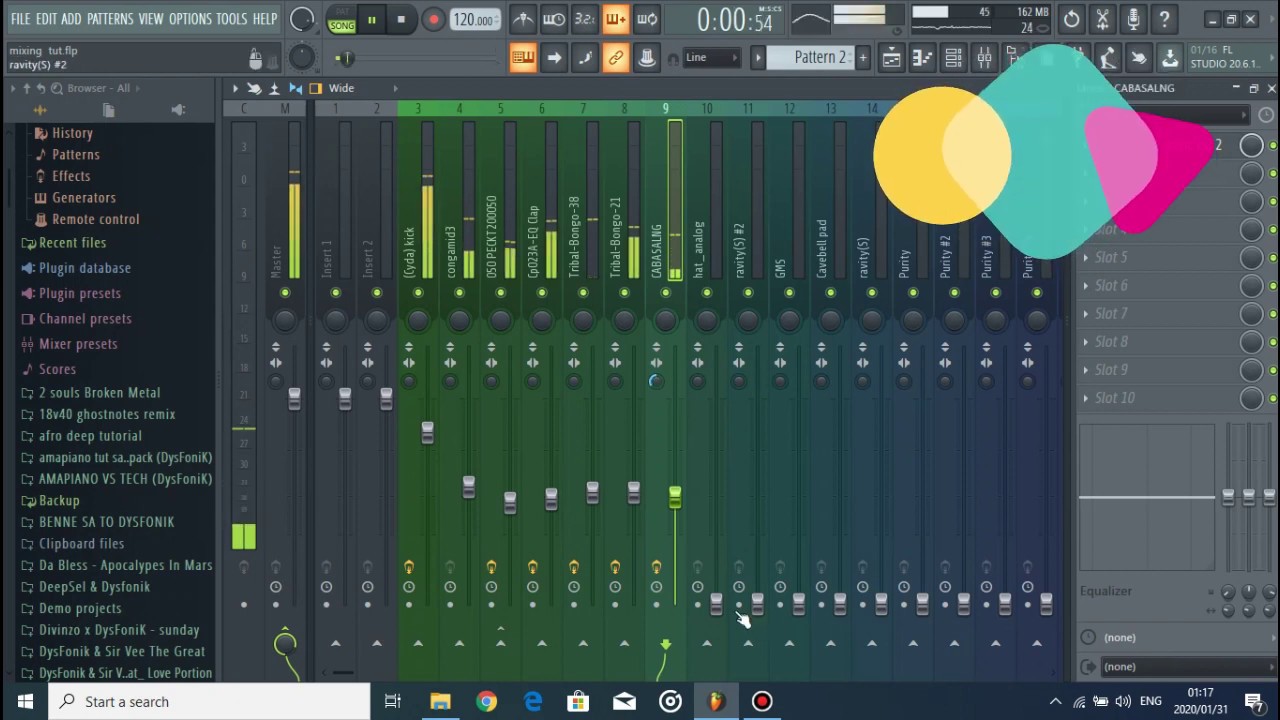Toggle the recording countdown icon
Screen dimensions: 1280x720
[x=584, y=19]
